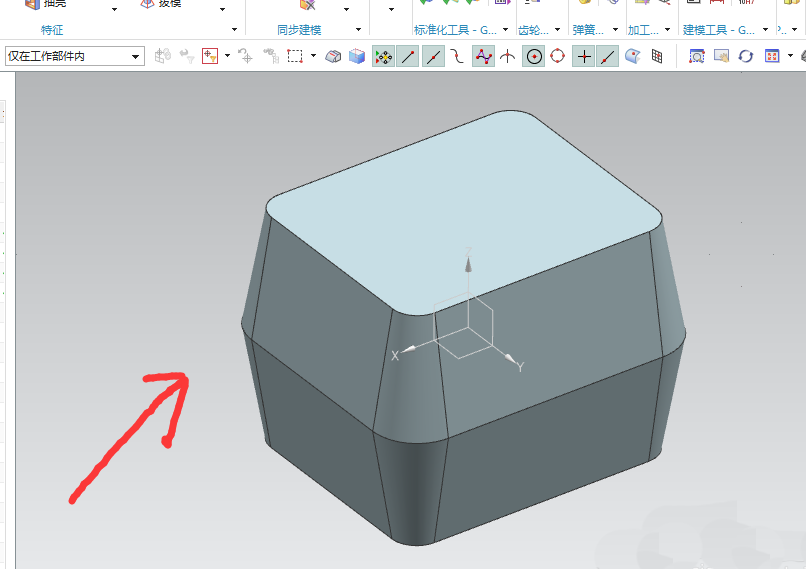Select the Rotate view tool
This screenshot has height=569, width=806.
746,56
